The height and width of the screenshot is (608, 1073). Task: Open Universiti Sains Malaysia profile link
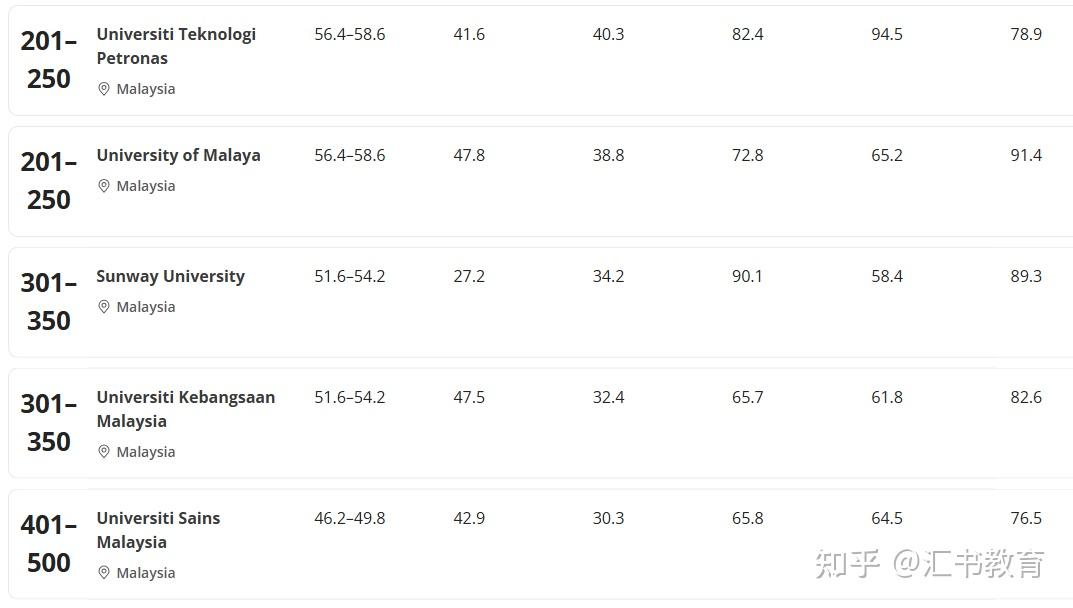(158, 530)
